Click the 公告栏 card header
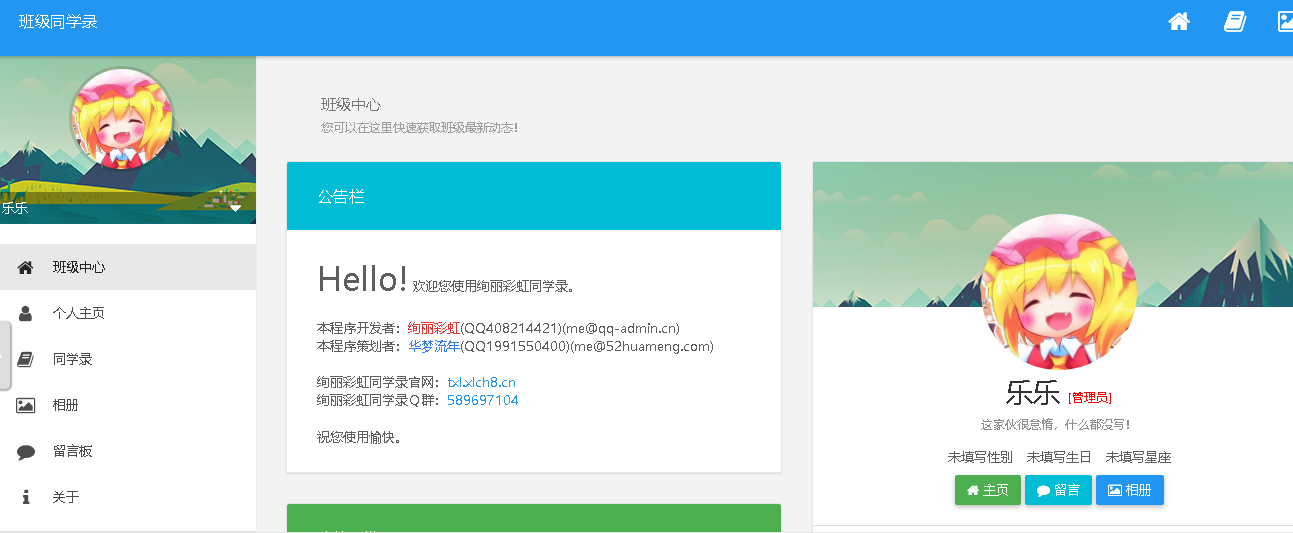 534,196
